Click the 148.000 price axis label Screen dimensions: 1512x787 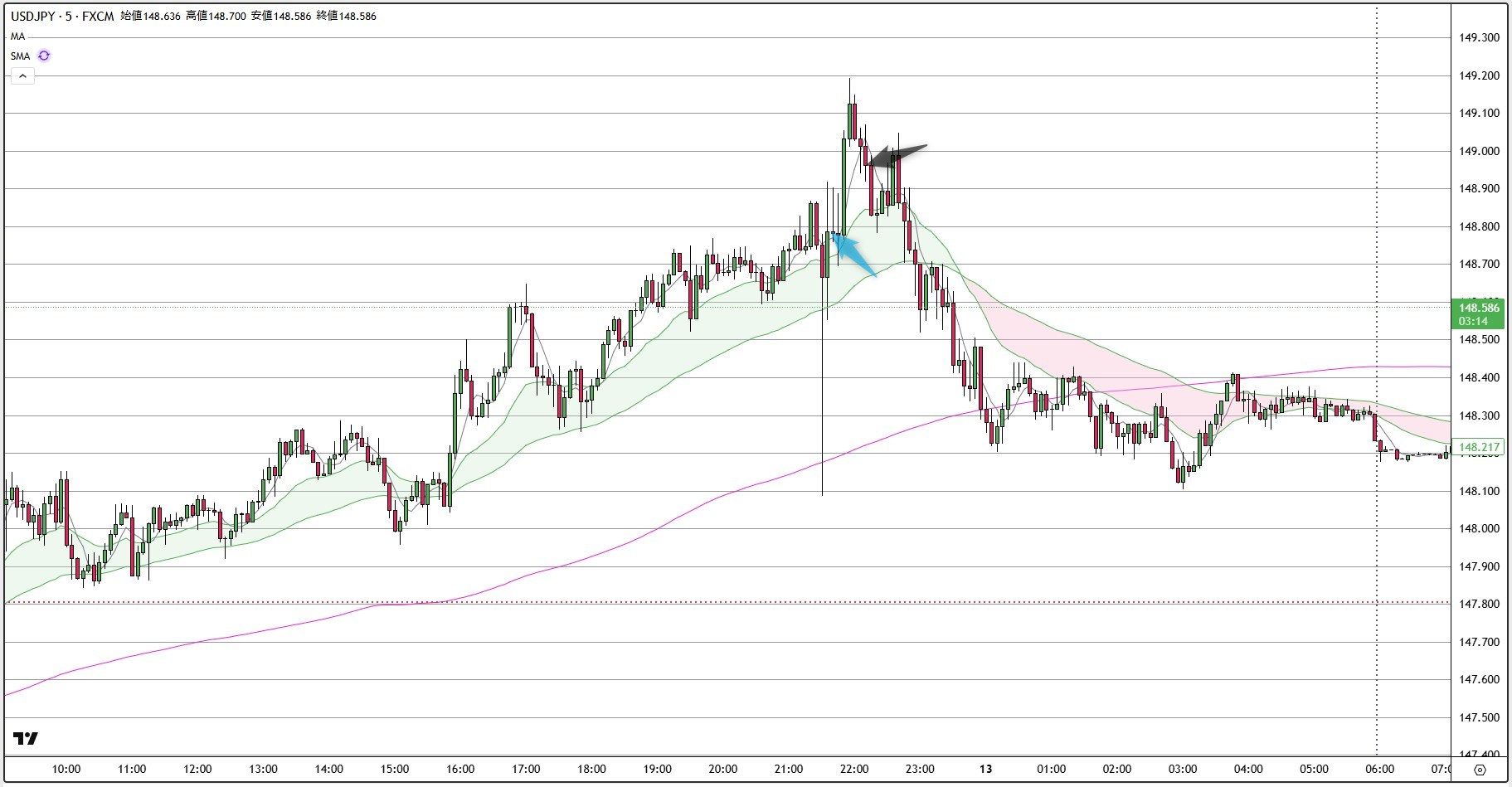pyautogui.click(x=1479, y=528)
